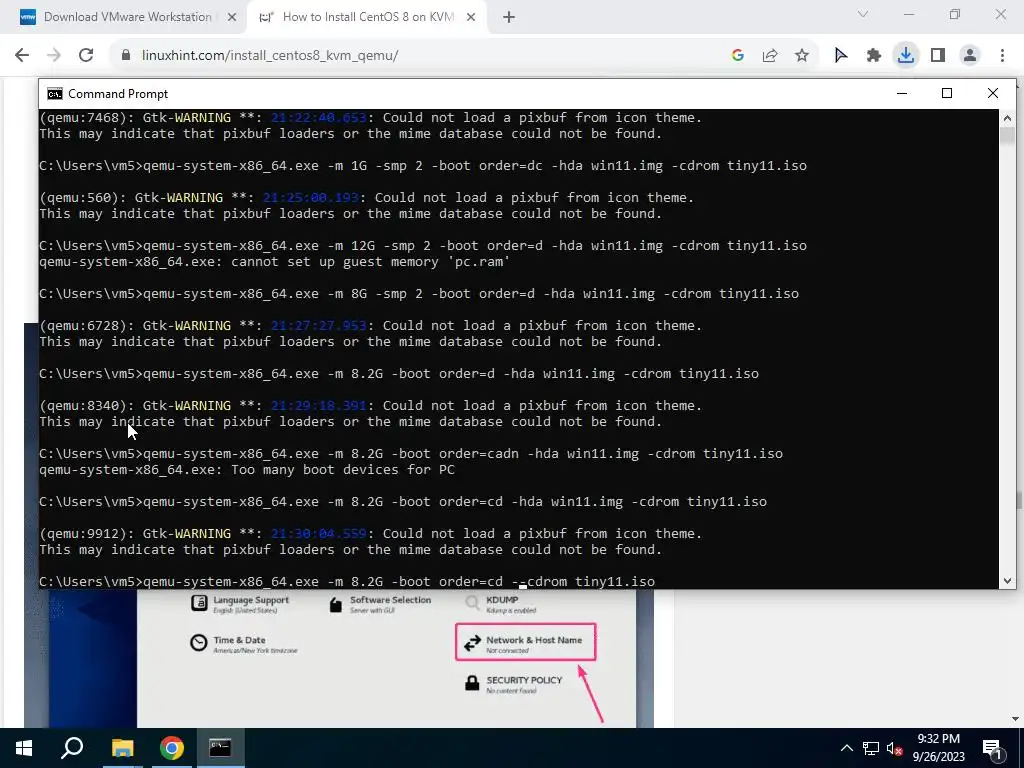Open File Explorer from the taskbar
Viewport: 1024px width, 768px height.
pos(122,748)
